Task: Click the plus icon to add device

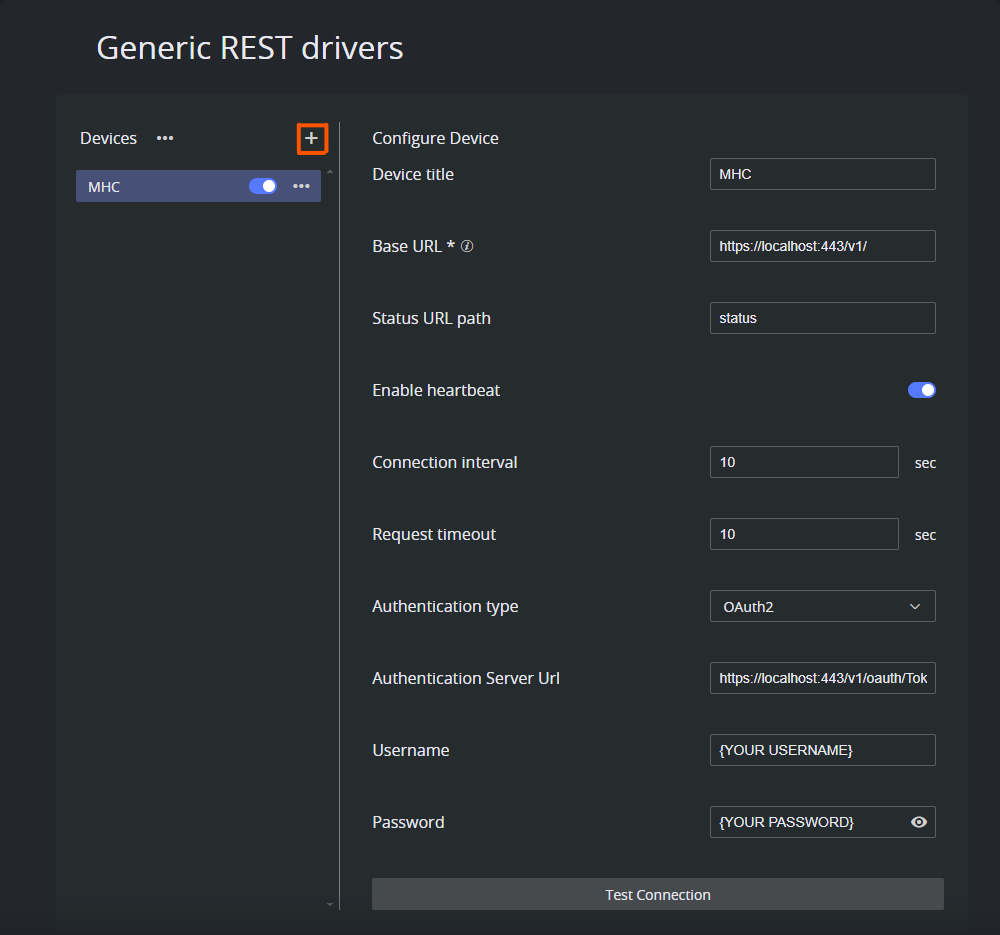Action: click(312, 139)
